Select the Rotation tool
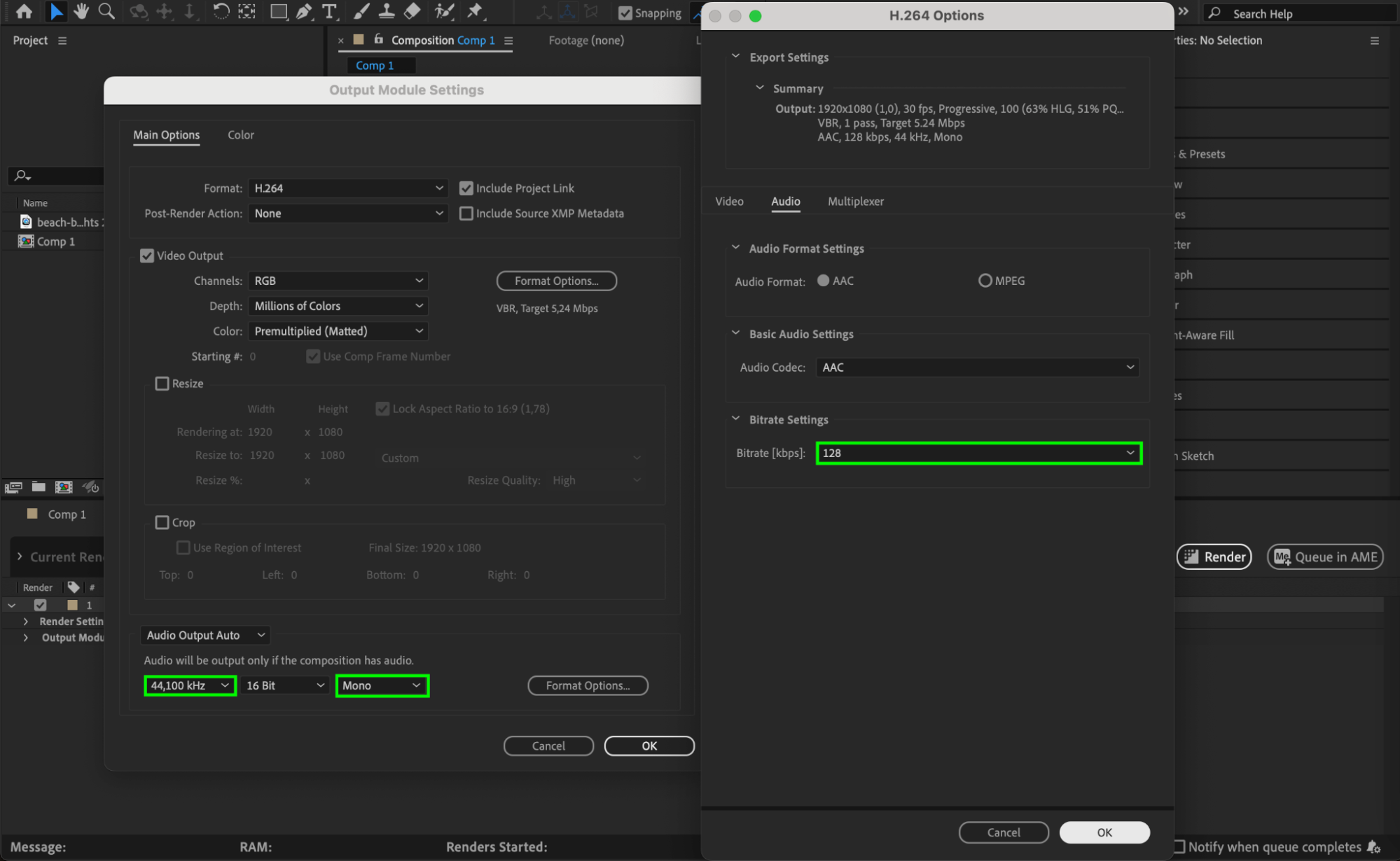The height and width of the screenshot is (861, 1400). 221,11
